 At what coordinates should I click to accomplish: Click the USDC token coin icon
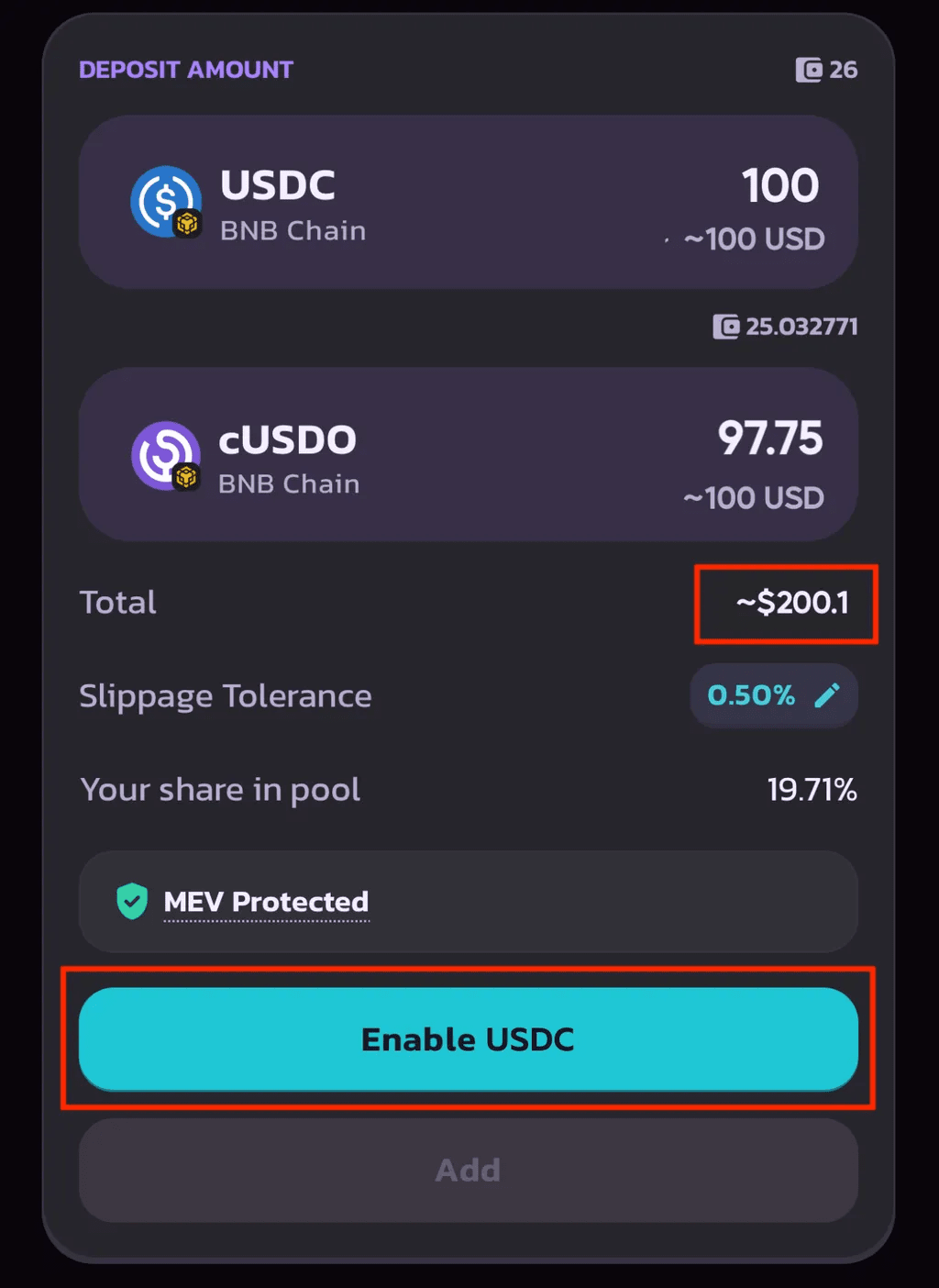pos(166,201)
